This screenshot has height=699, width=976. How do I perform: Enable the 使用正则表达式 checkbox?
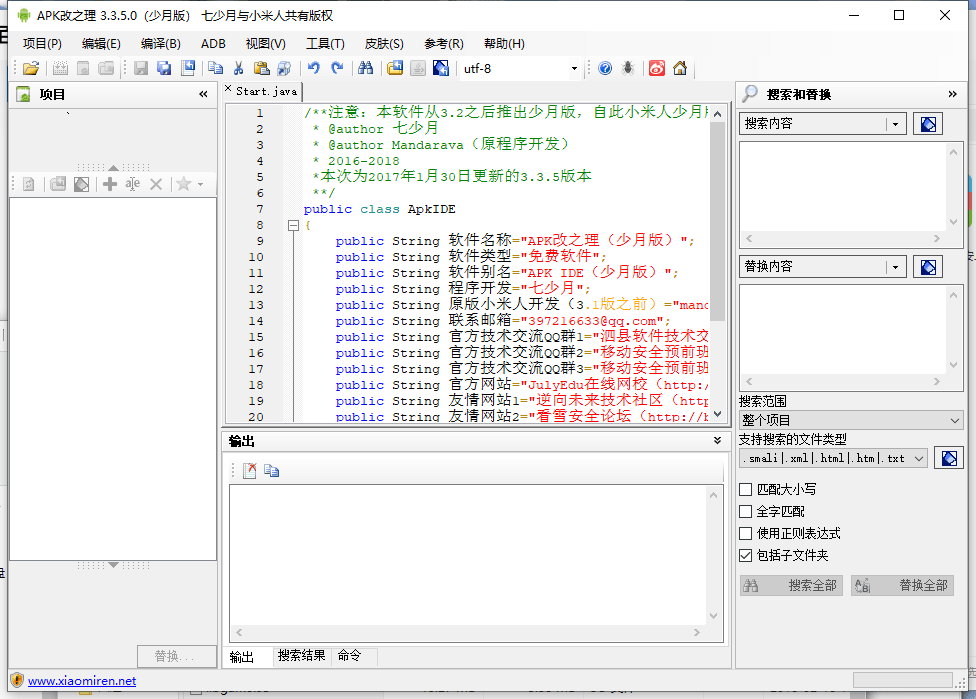click(x=746, y=533)
